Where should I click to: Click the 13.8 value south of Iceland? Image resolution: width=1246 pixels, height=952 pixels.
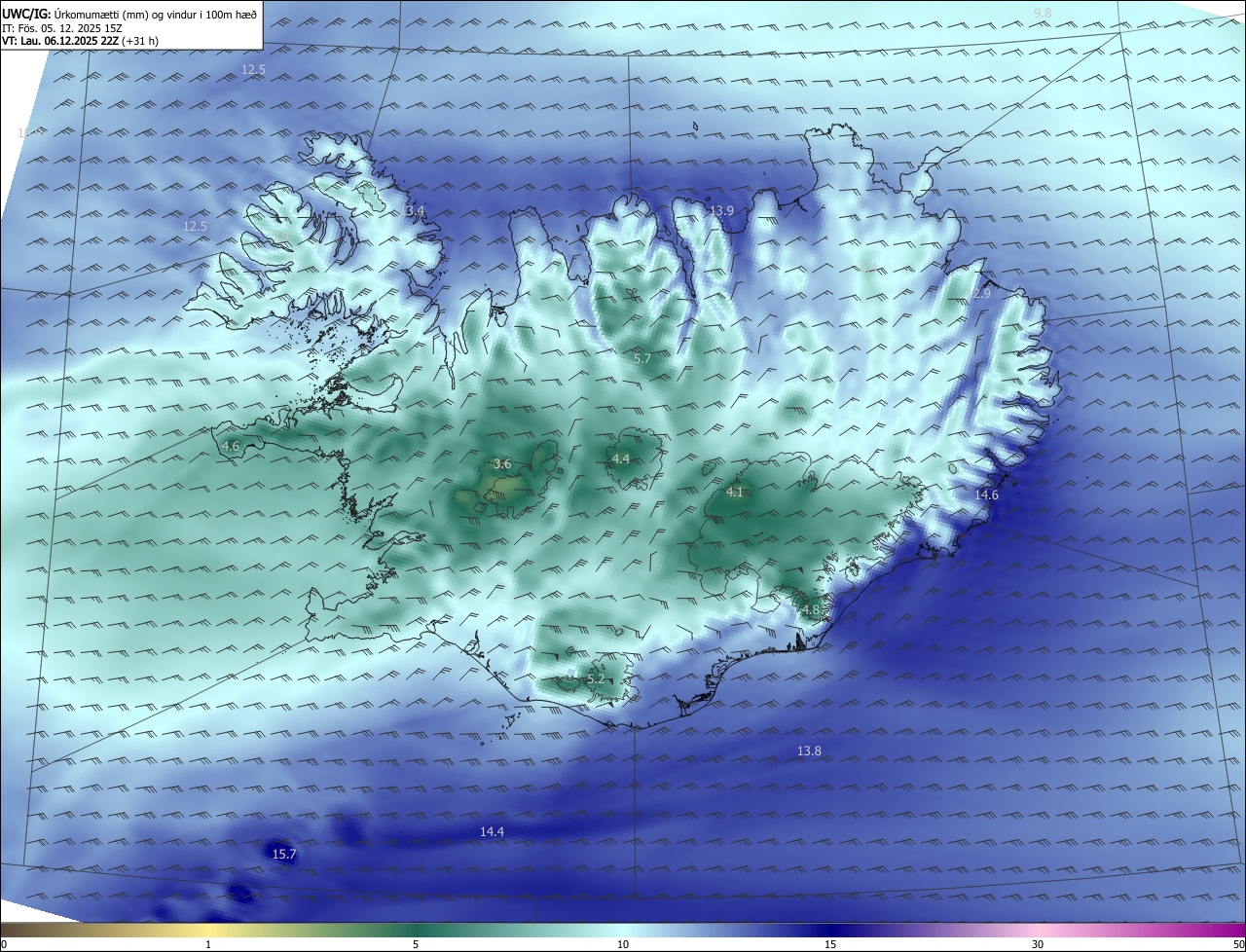(x=809, y=751)
